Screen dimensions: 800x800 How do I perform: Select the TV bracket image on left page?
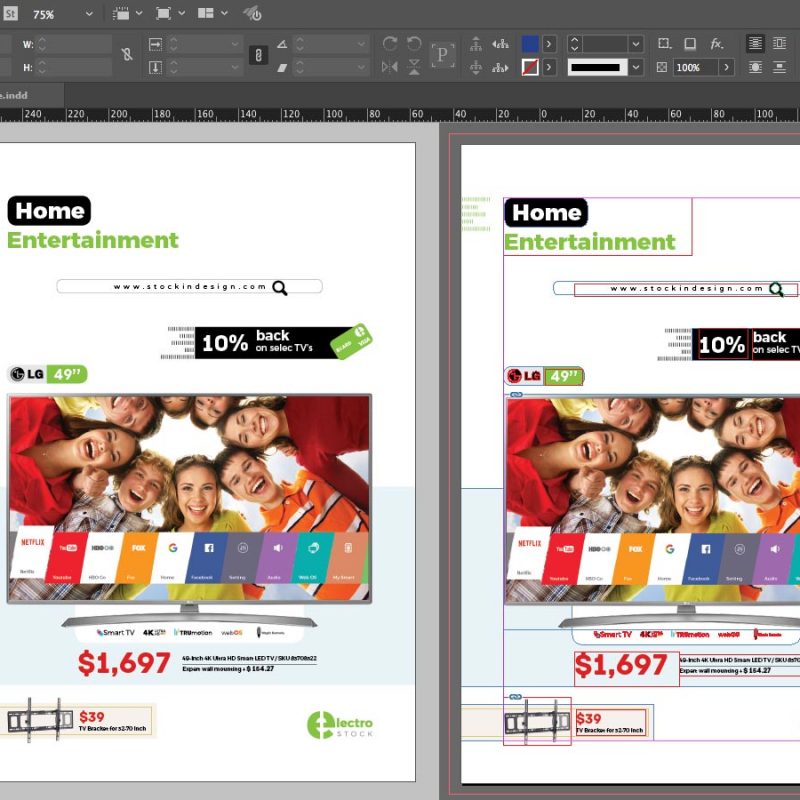coord(39,719)
